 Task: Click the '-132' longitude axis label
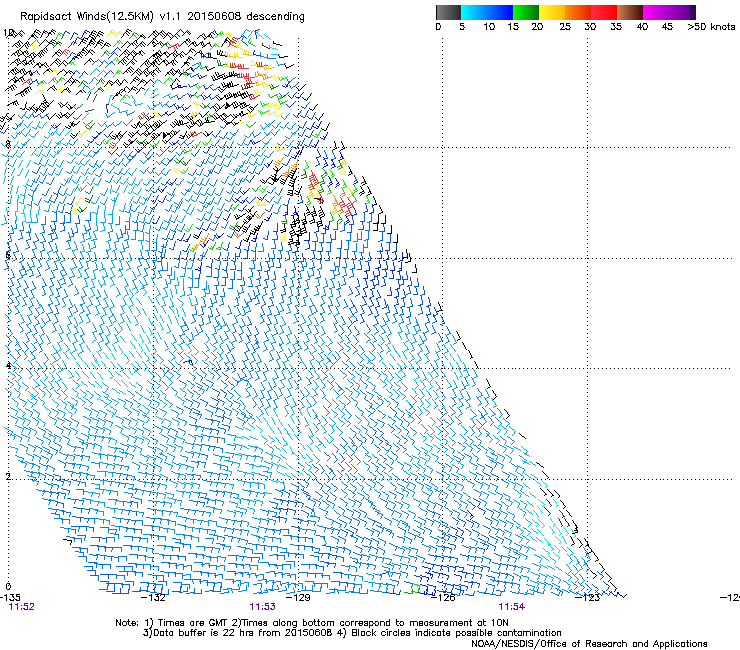click(154, 598)
